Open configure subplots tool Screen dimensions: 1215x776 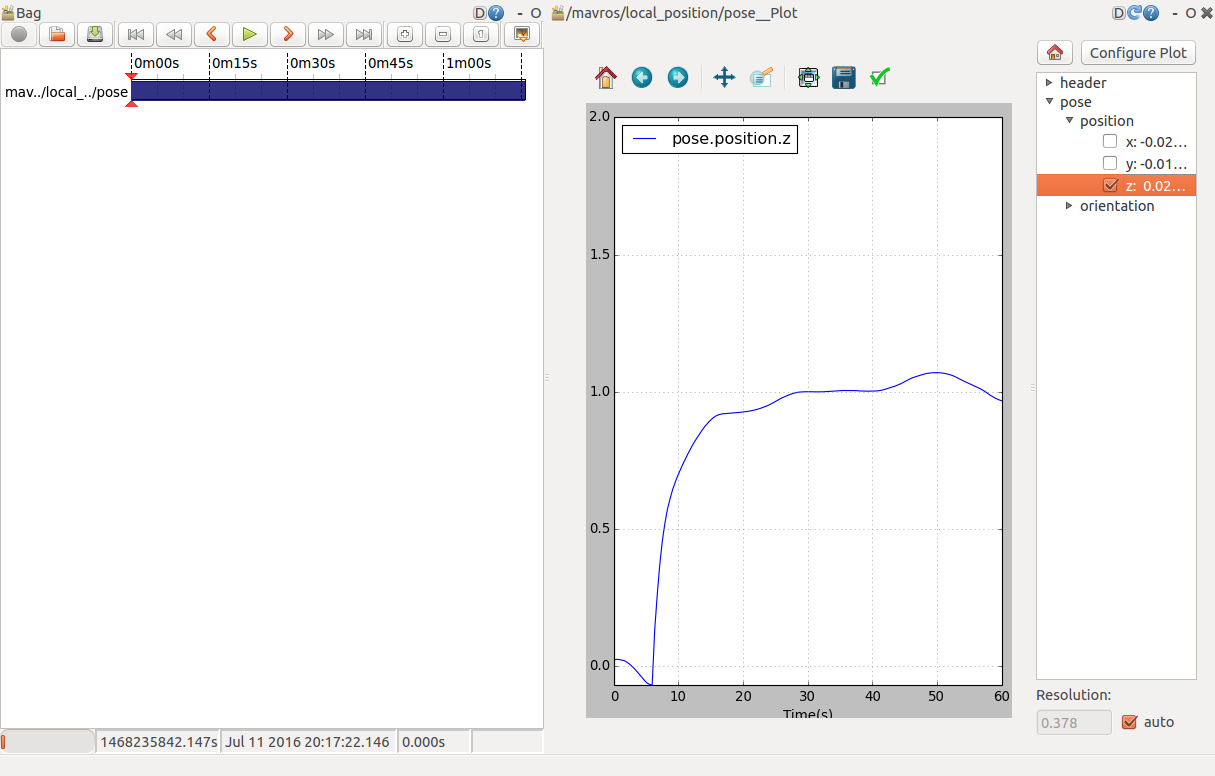coord(809,77)
